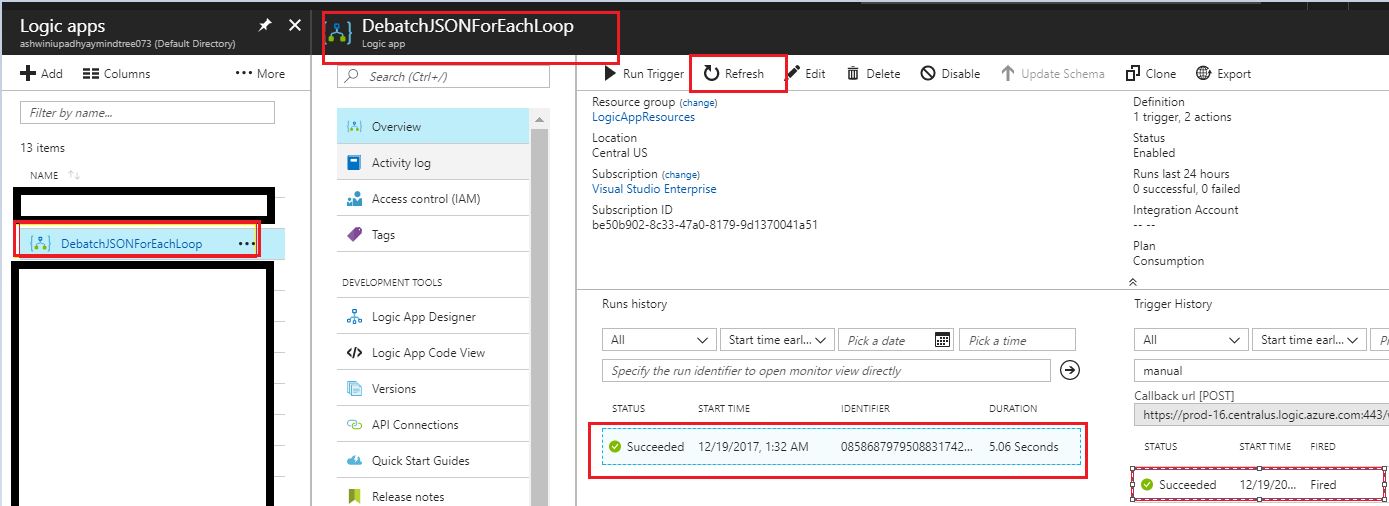Edit the logic app
Viewport: 1389px width, 506px height.
[806, 74]
